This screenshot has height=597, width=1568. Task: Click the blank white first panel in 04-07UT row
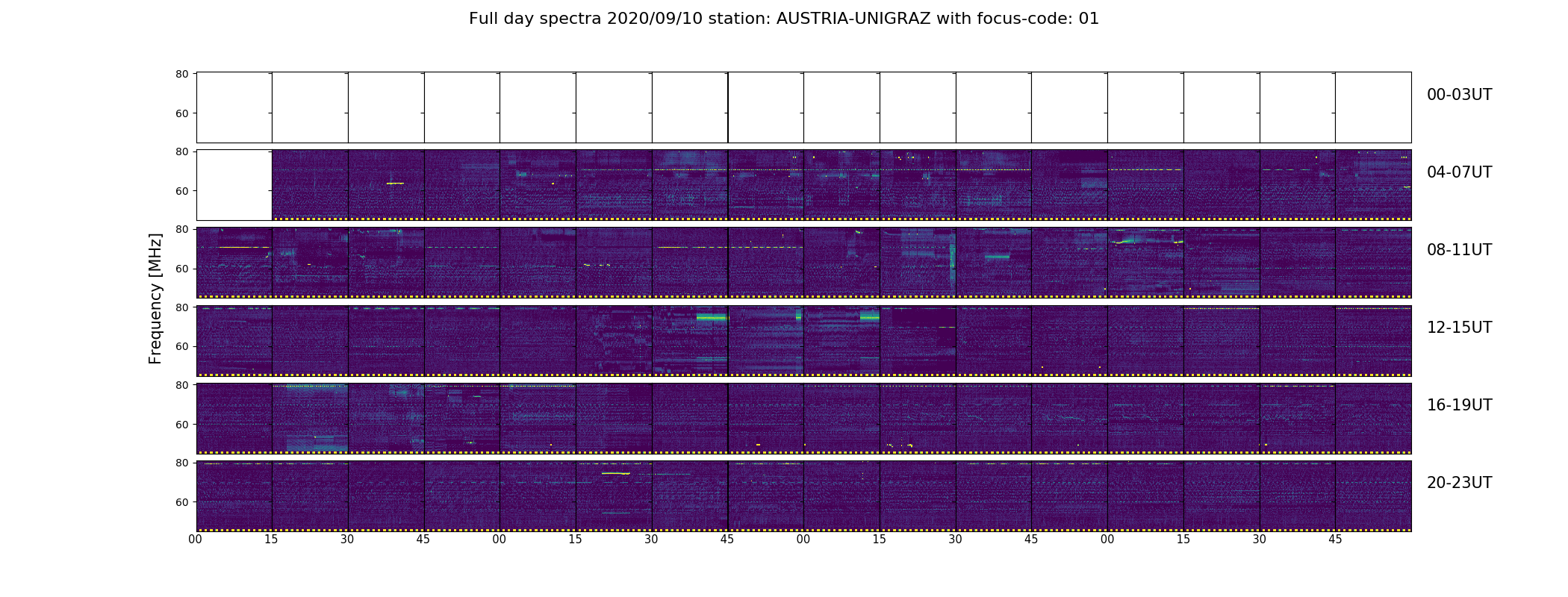tap(234, 185)
